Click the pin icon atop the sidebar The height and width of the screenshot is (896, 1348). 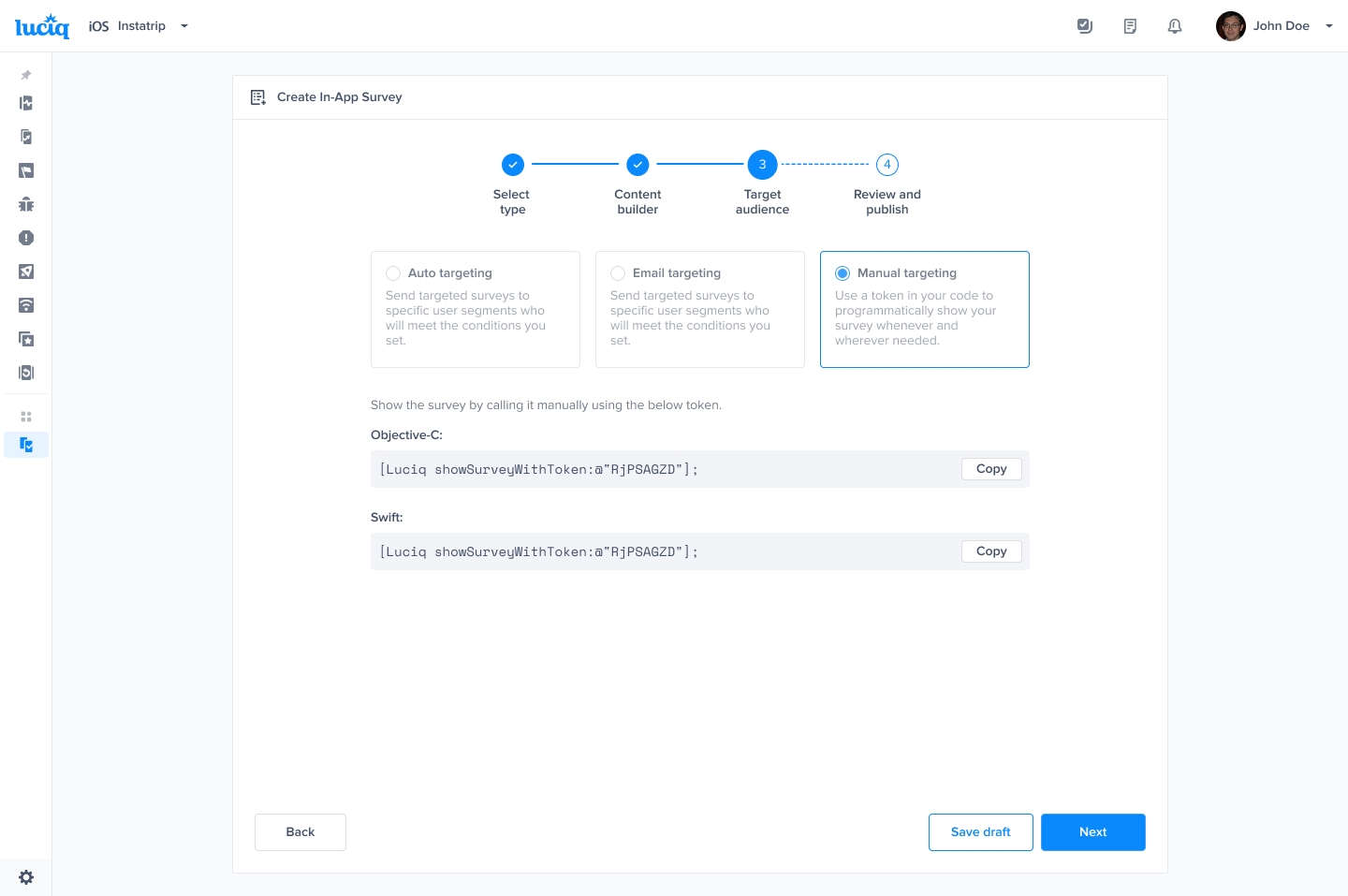(x=26, y=75)
